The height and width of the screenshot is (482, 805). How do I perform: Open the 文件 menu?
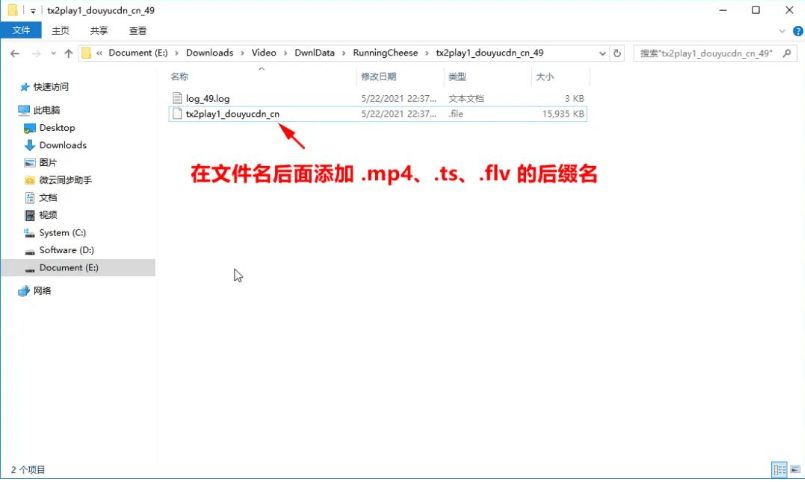[21, 30]
